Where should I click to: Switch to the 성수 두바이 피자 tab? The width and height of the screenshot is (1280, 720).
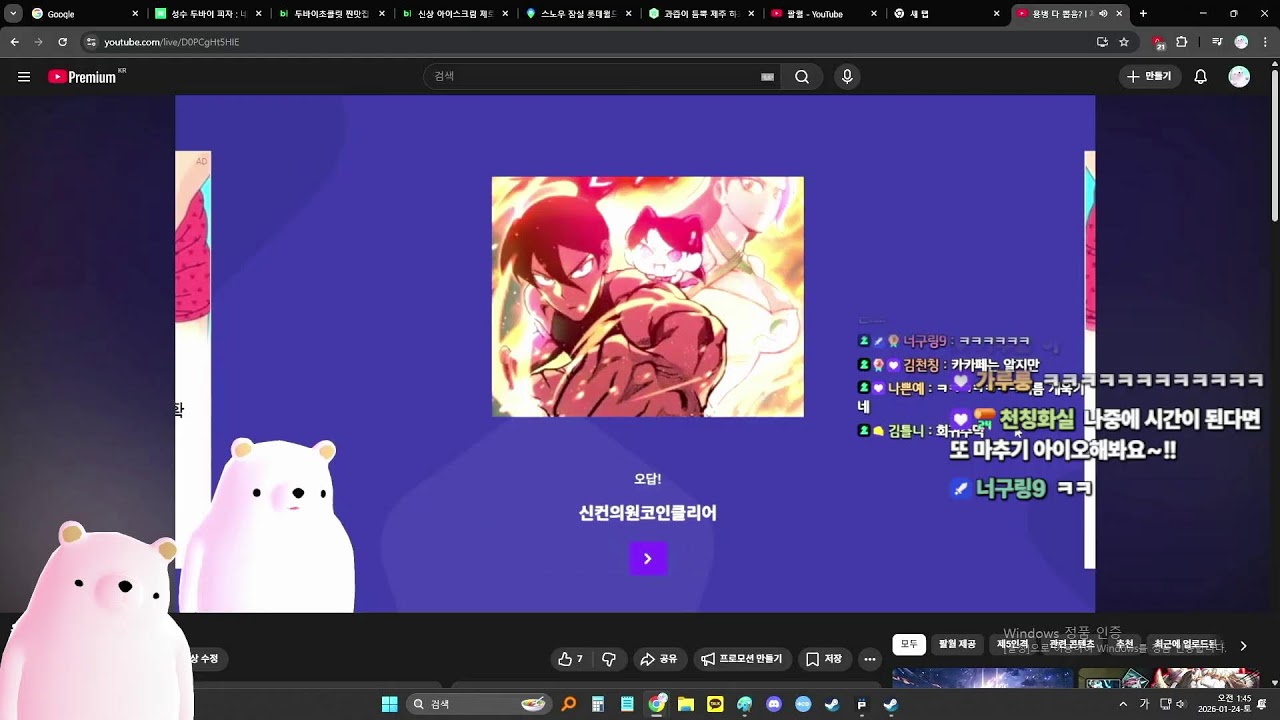click(208, 14)
